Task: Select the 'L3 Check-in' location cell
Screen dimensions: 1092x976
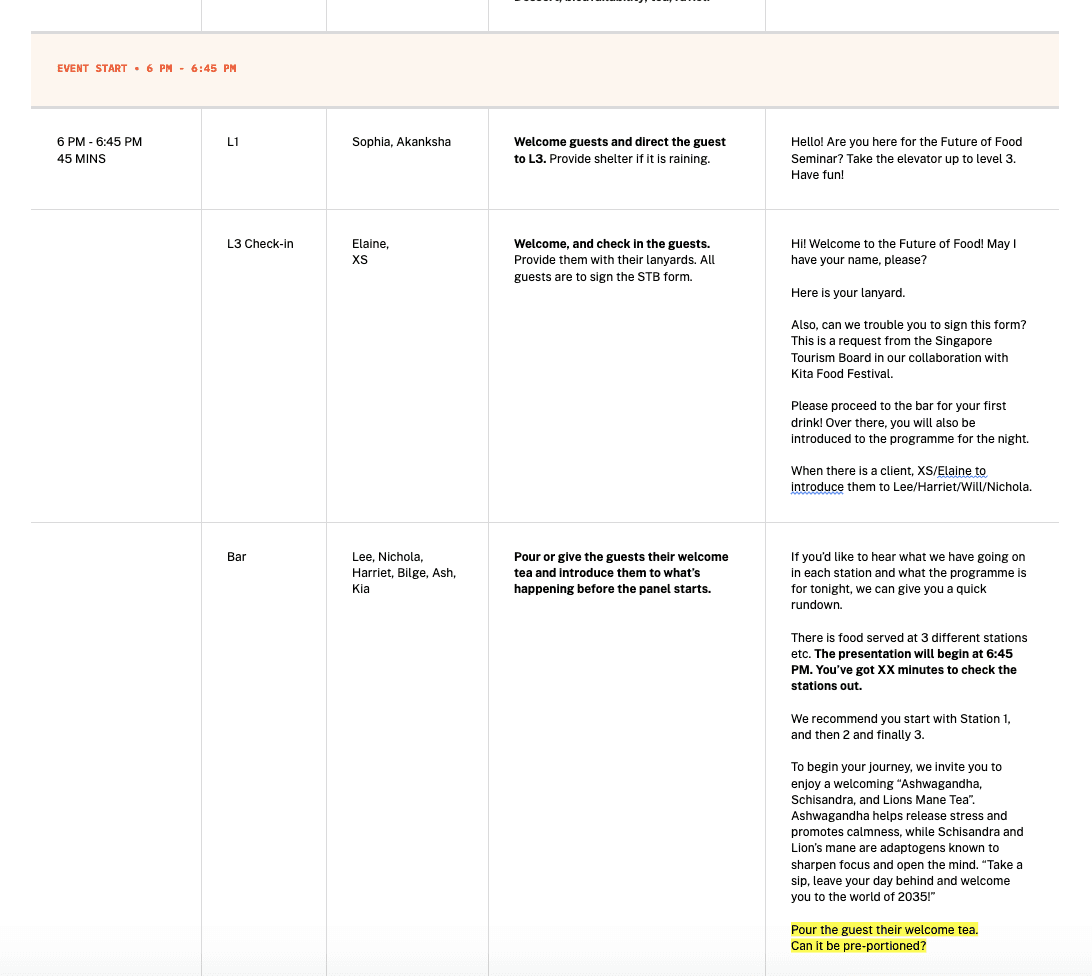Action: [260, 244]
